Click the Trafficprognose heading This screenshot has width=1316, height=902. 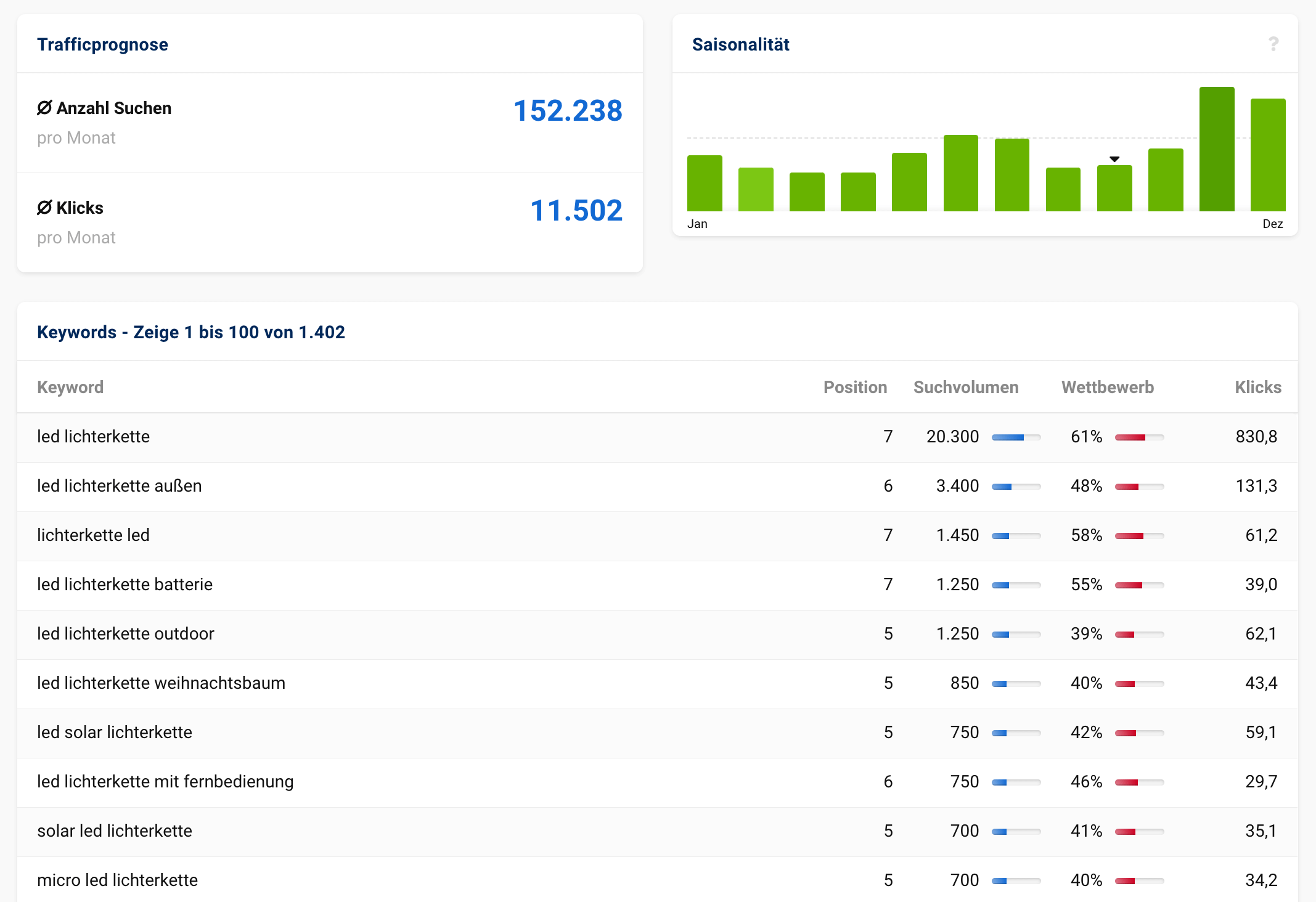click(102, 44)
